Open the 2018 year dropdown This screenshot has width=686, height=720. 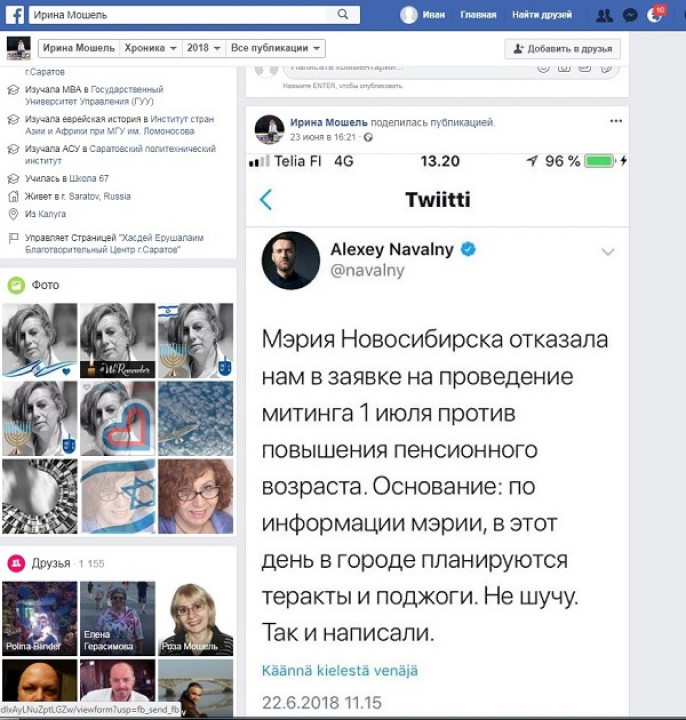click(204, 48)
